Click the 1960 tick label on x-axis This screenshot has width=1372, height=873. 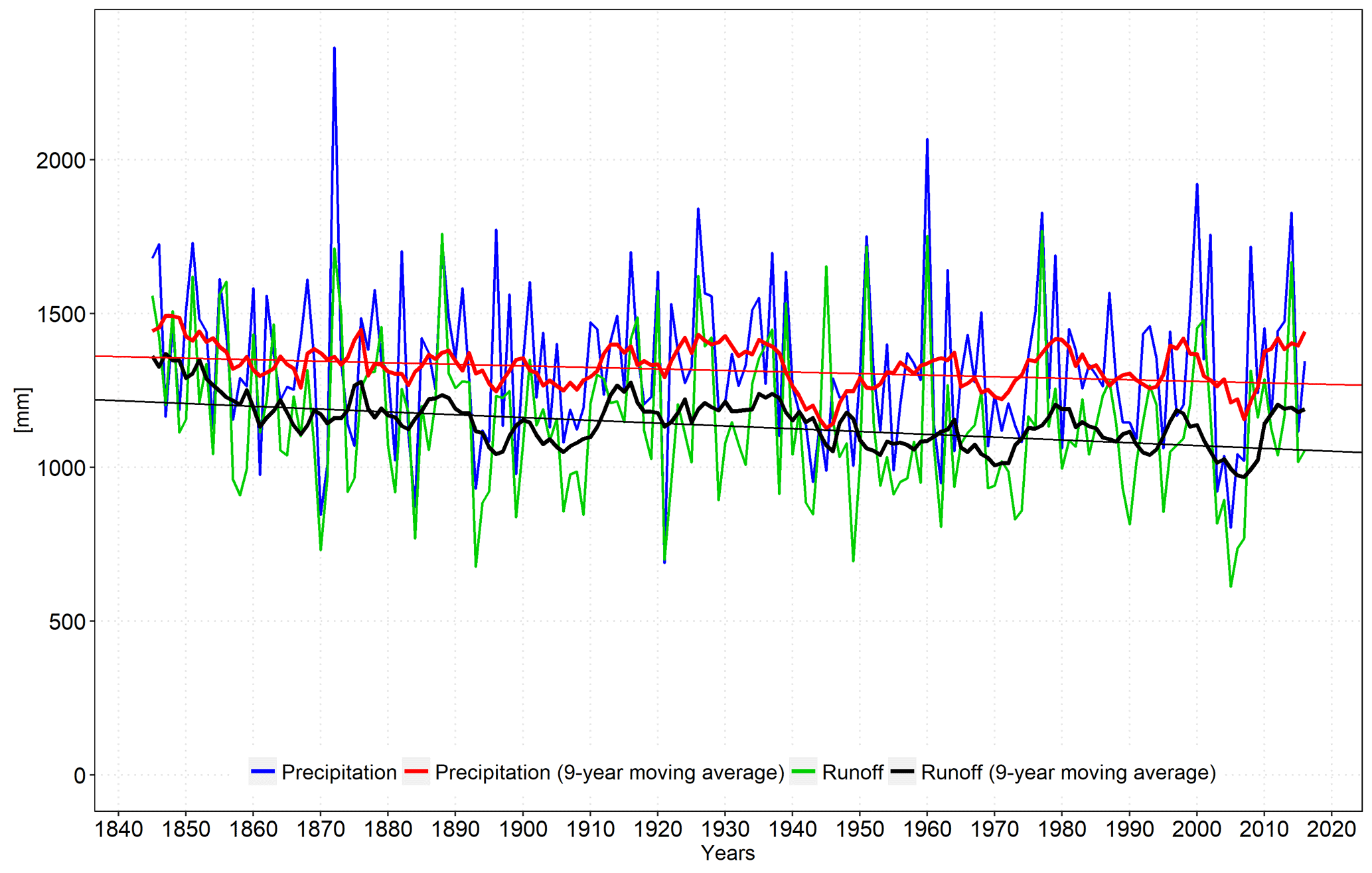927,829
